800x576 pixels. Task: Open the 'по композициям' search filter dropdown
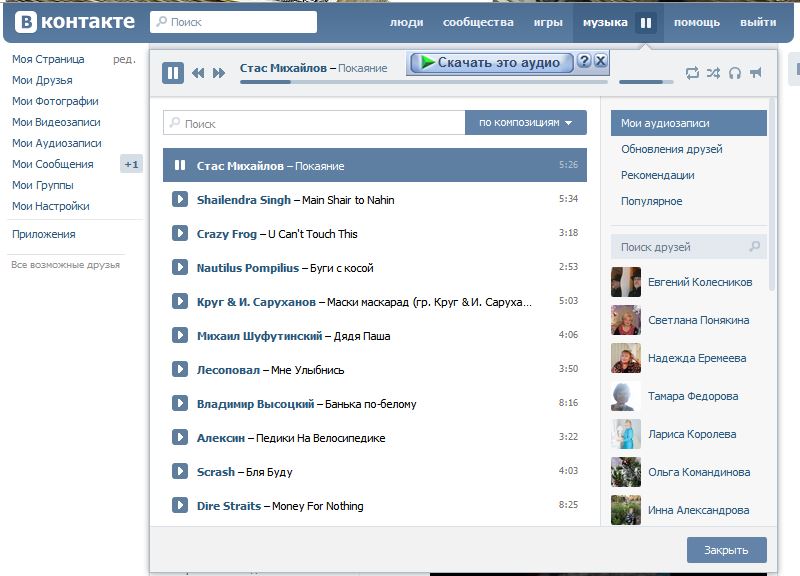coord(526,123)
